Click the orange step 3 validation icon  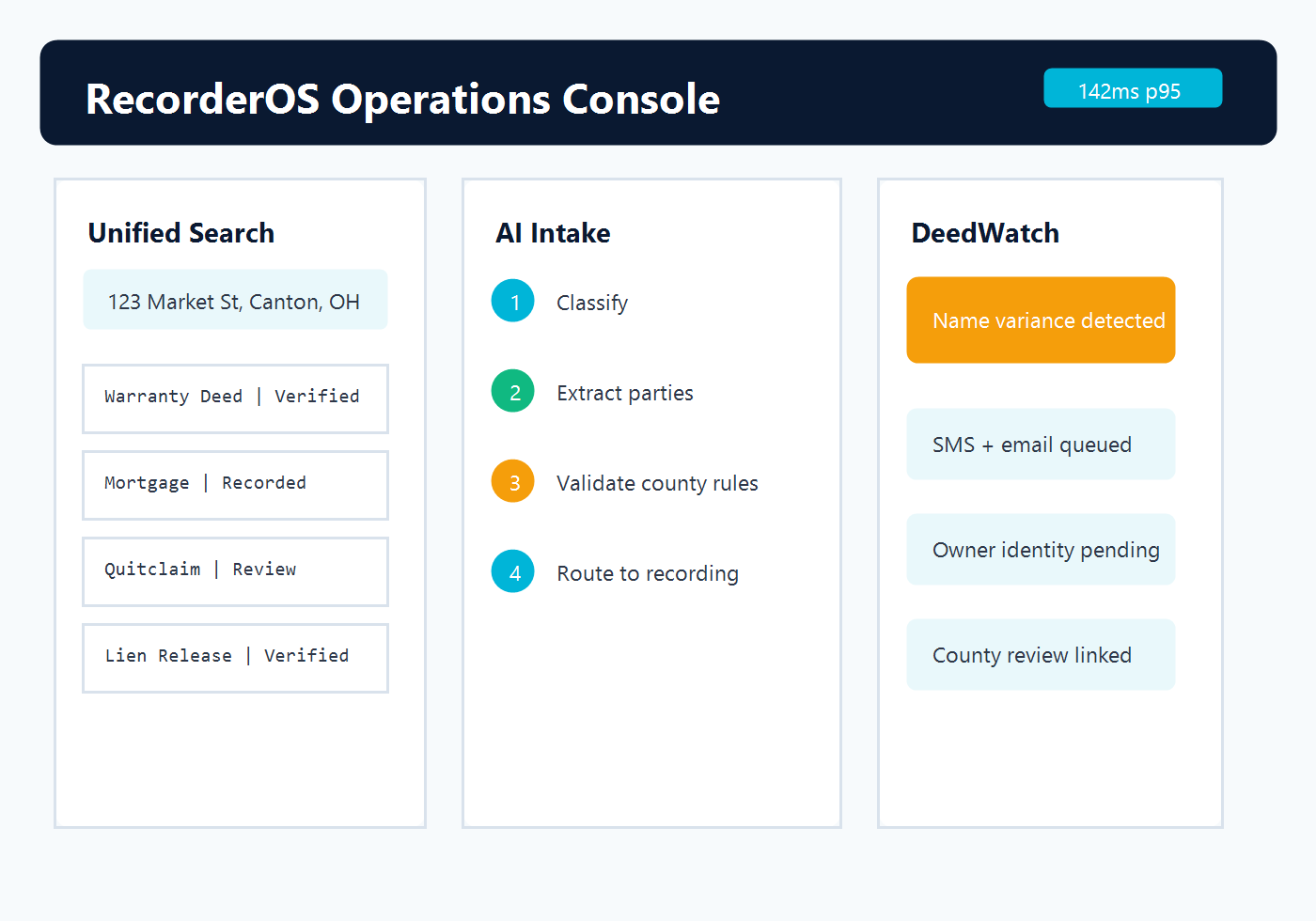512,481
